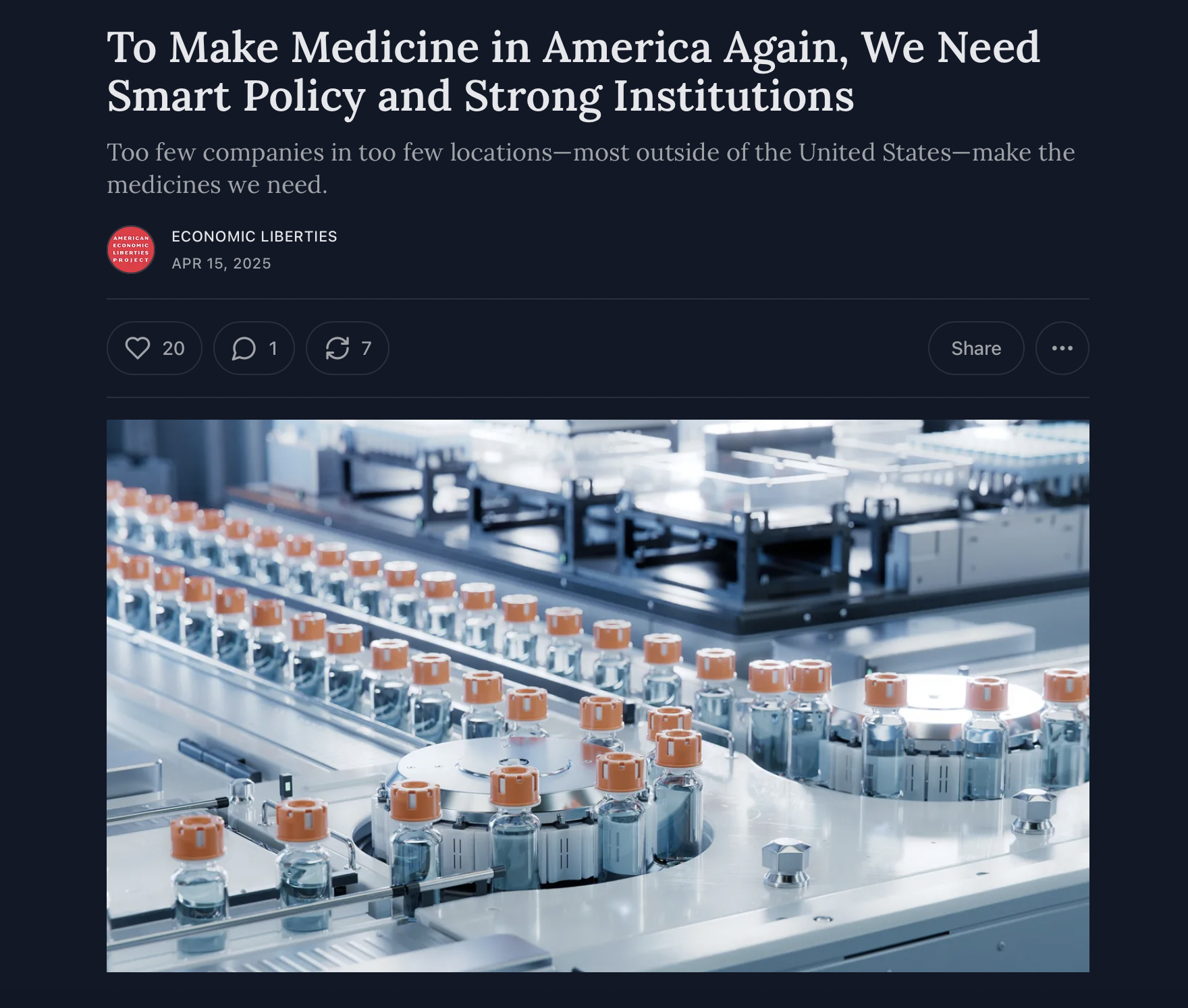This screenshot has width=1188, height=1008.
Task: Open the medicine vials hero image
Action: pos(597,696)
